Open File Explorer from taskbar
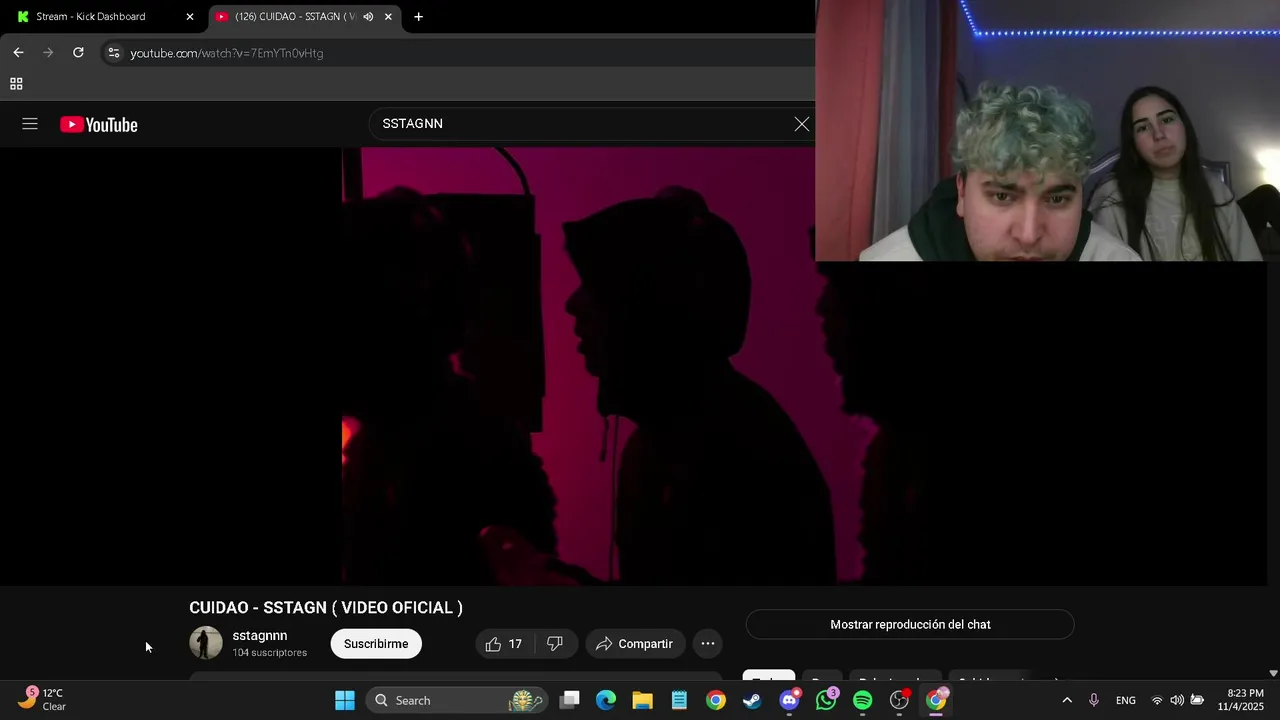This screenshot has height=720, width=1280. pyautogui.click(x=642, y=700)
